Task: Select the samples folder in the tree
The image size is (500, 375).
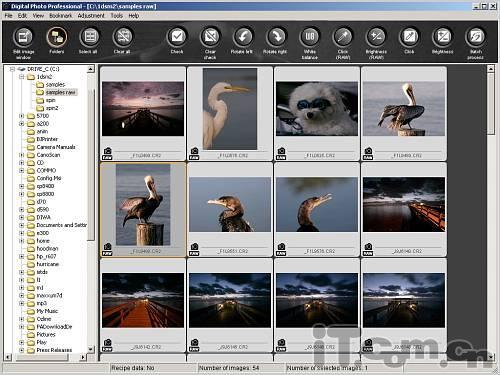Action: point(55,85)
